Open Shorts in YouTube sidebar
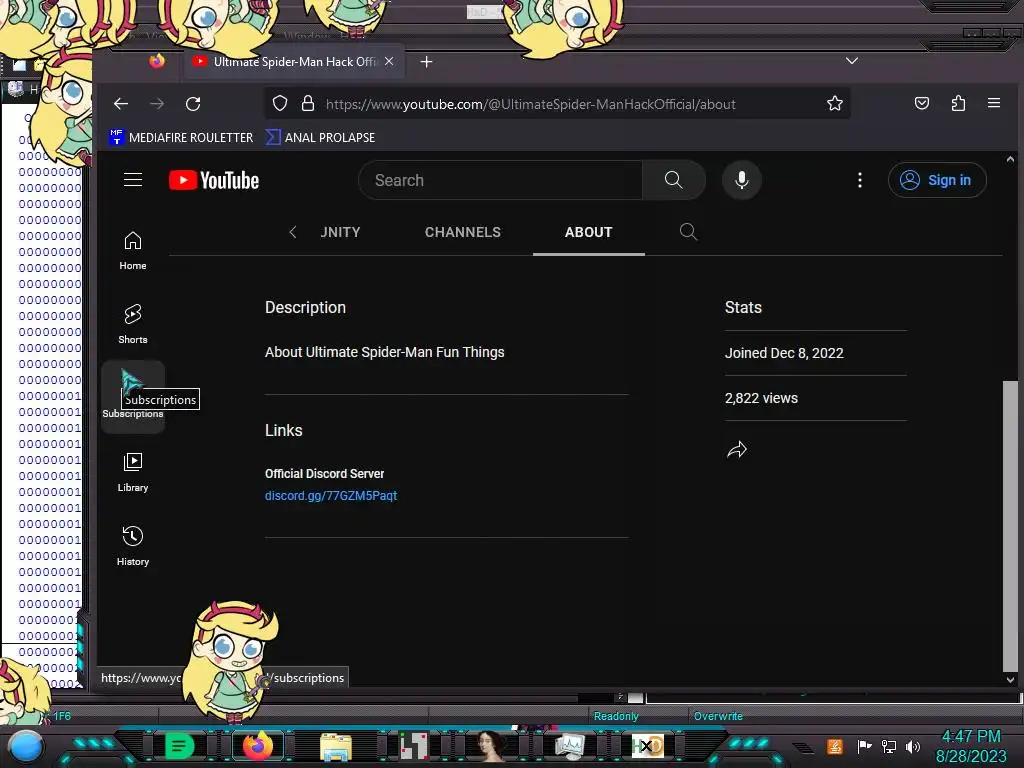The height and width of the screenshot is (768, 1024). [133, 324]
